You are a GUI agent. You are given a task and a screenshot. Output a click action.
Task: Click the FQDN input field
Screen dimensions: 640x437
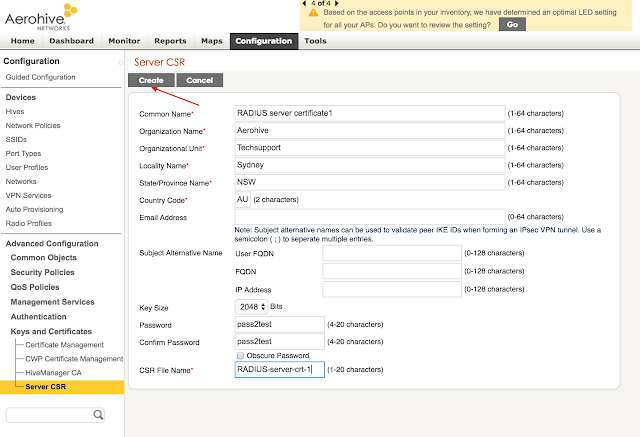coord(392,271)
